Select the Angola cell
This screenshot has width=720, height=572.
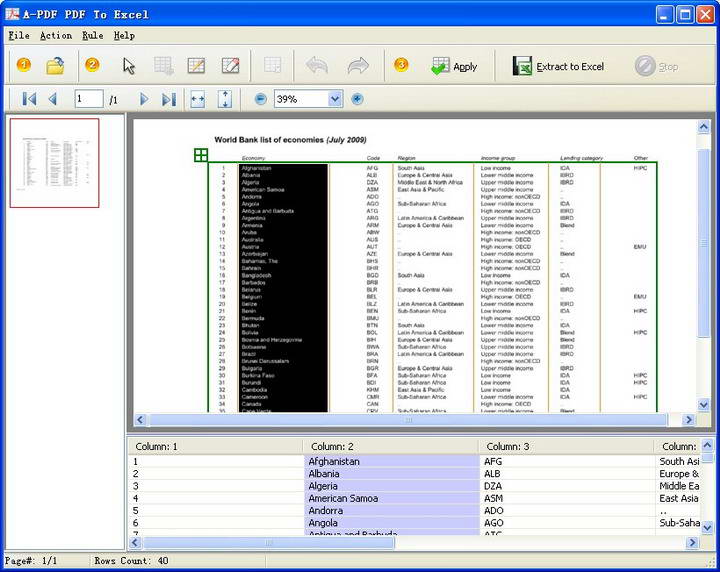coord(392,522)
